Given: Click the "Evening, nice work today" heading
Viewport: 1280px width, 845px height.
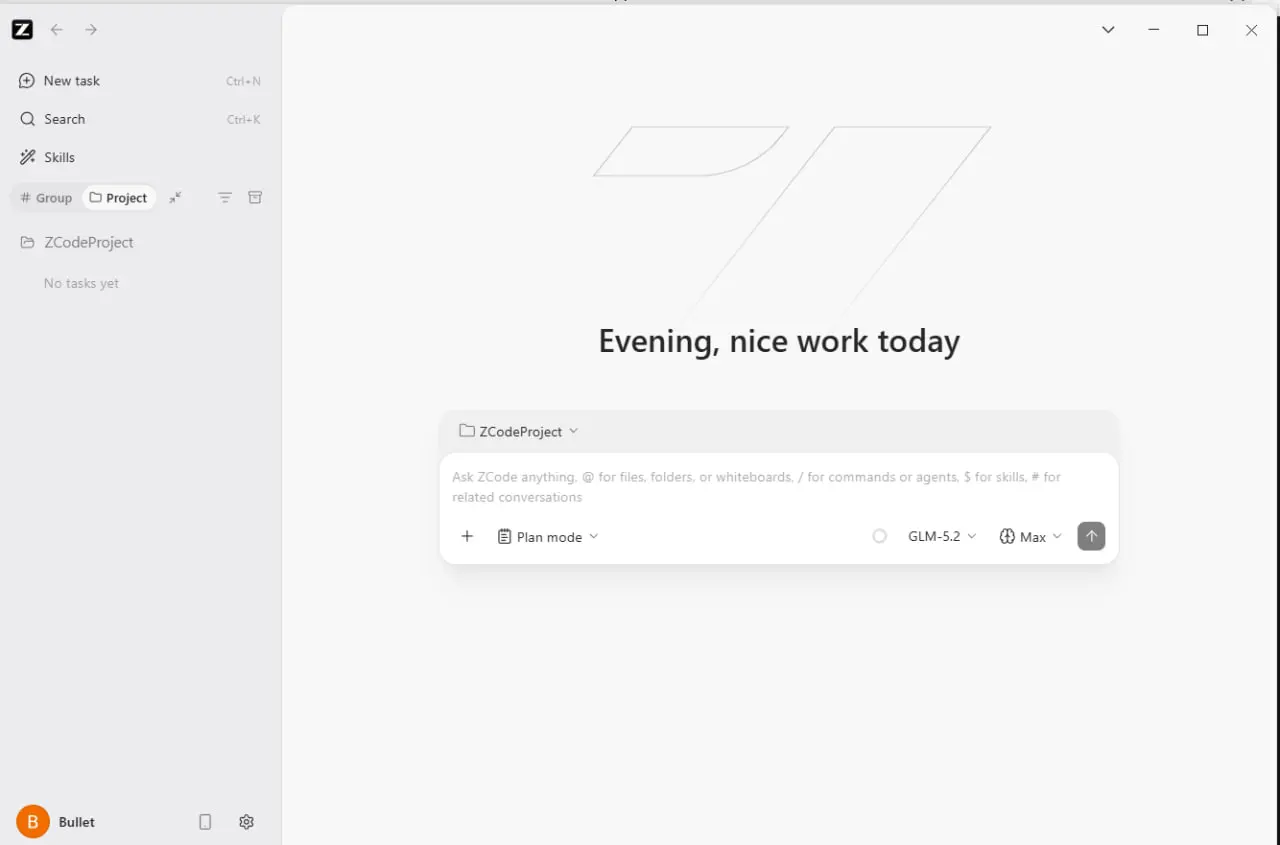Looking at the screenshot, I should point(779,341).
